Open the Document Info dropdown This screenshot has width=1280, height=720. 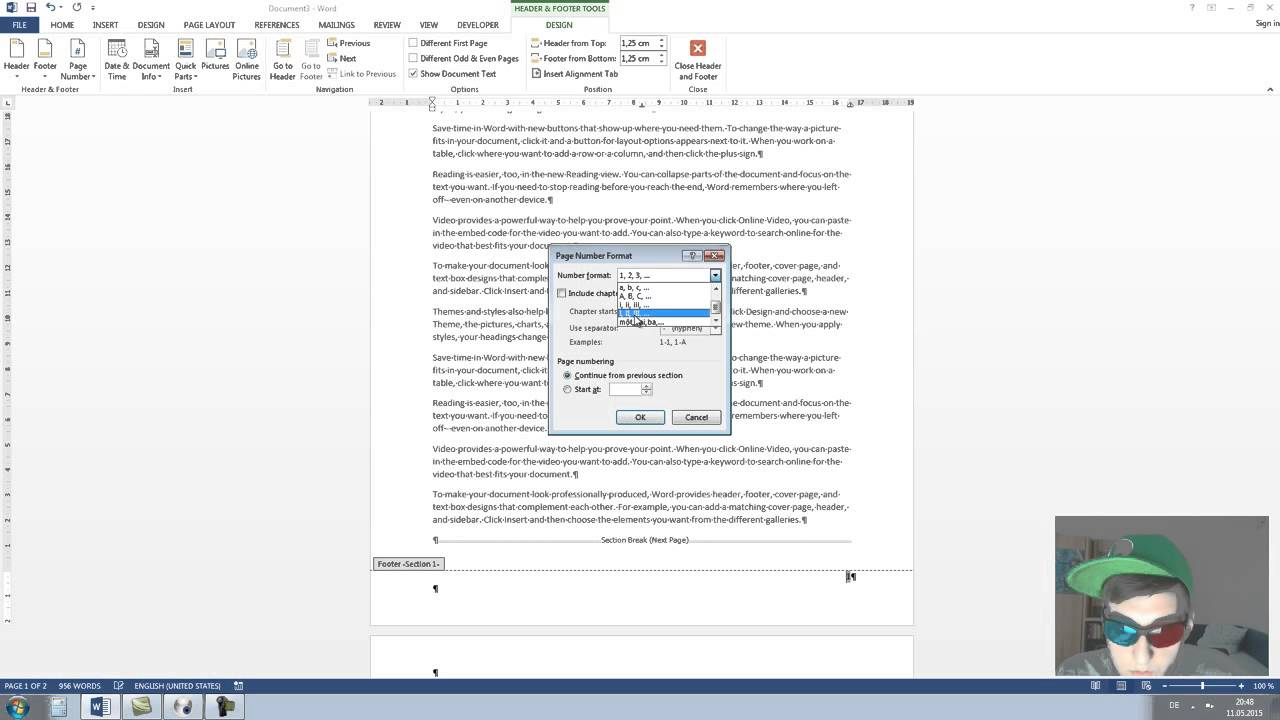pos(151,59)
